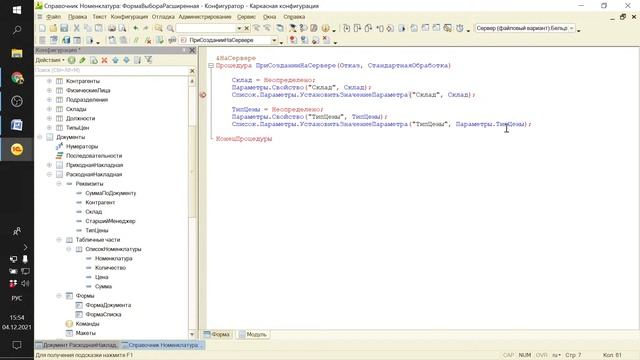Open the Отладка menu
Image resolution: width=640 pixels, height=360 pixels.
pyautogui.click(x=163, y=17)
